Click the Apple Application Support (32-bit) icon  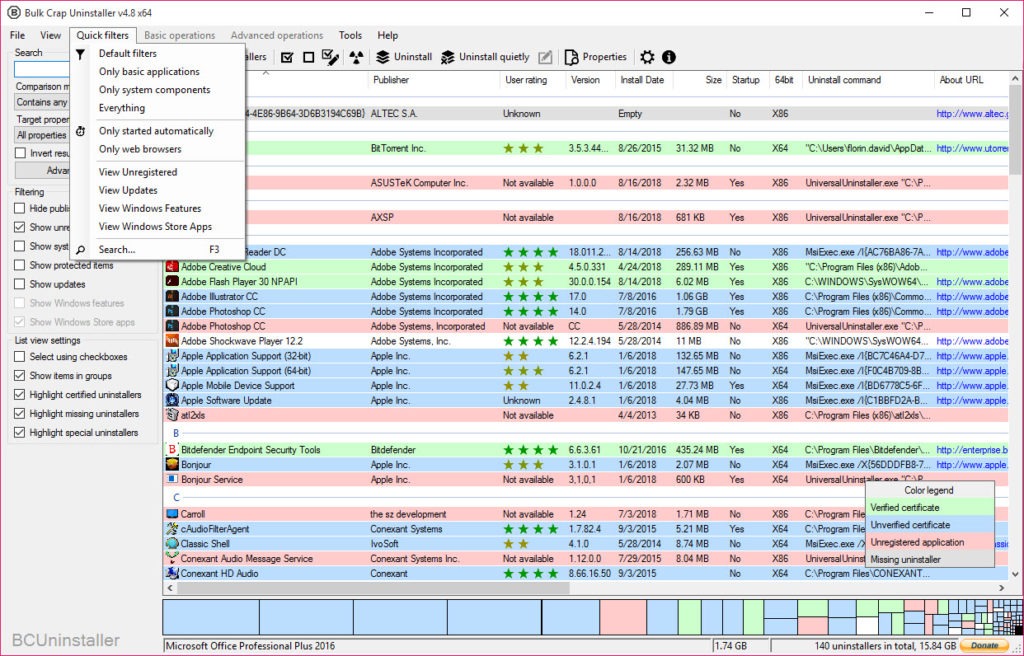point(172,356)
